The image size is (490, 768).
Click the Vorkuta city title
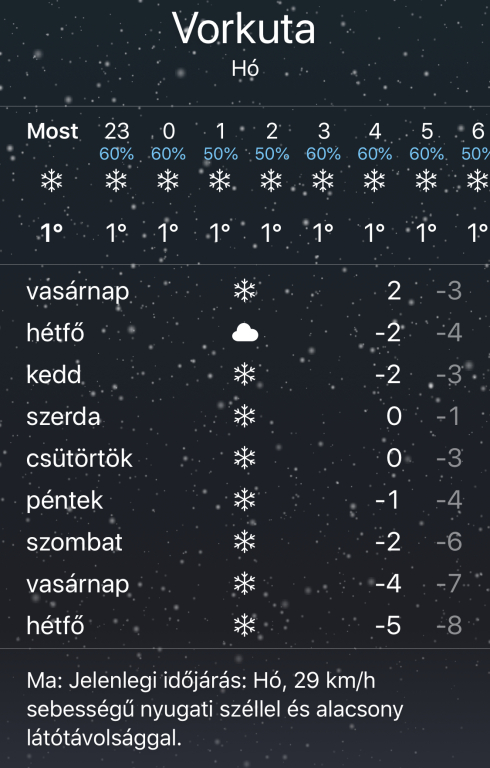[x=244, y=28]
